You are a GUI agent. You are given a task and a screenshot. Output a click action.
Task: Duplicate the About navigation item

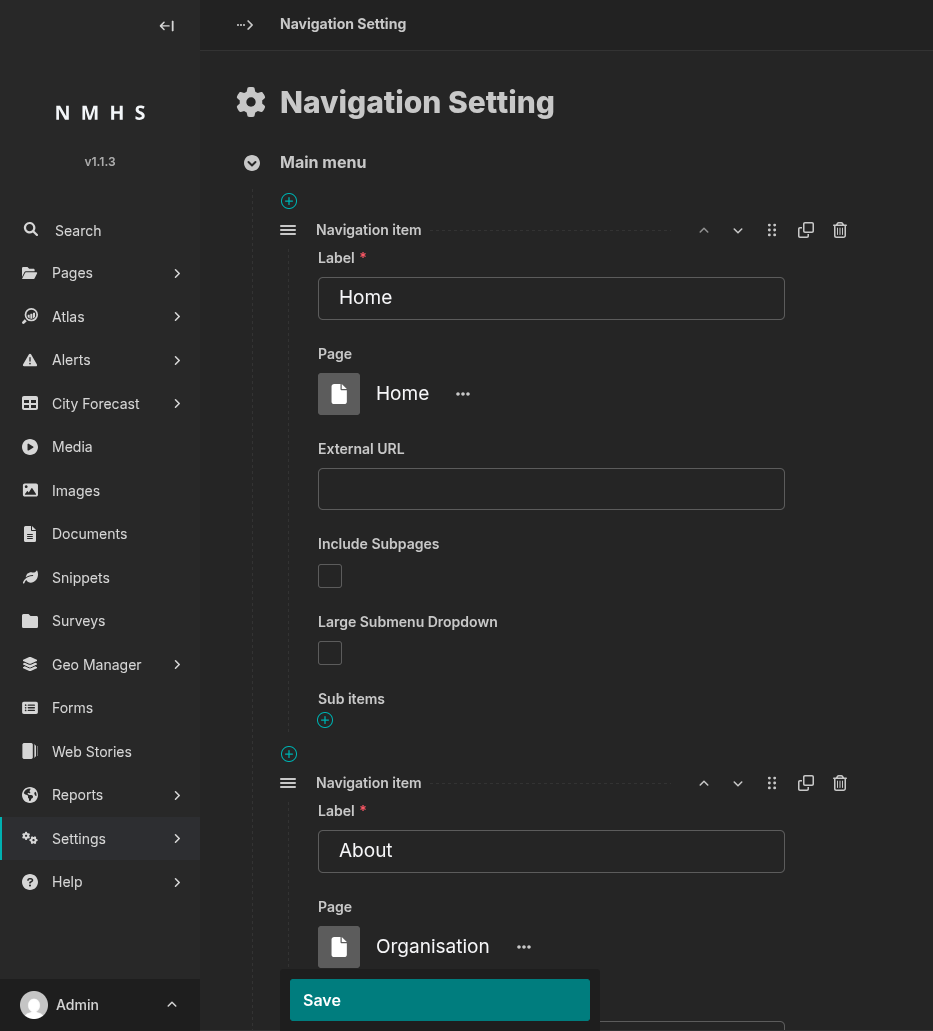pos(805,783)
